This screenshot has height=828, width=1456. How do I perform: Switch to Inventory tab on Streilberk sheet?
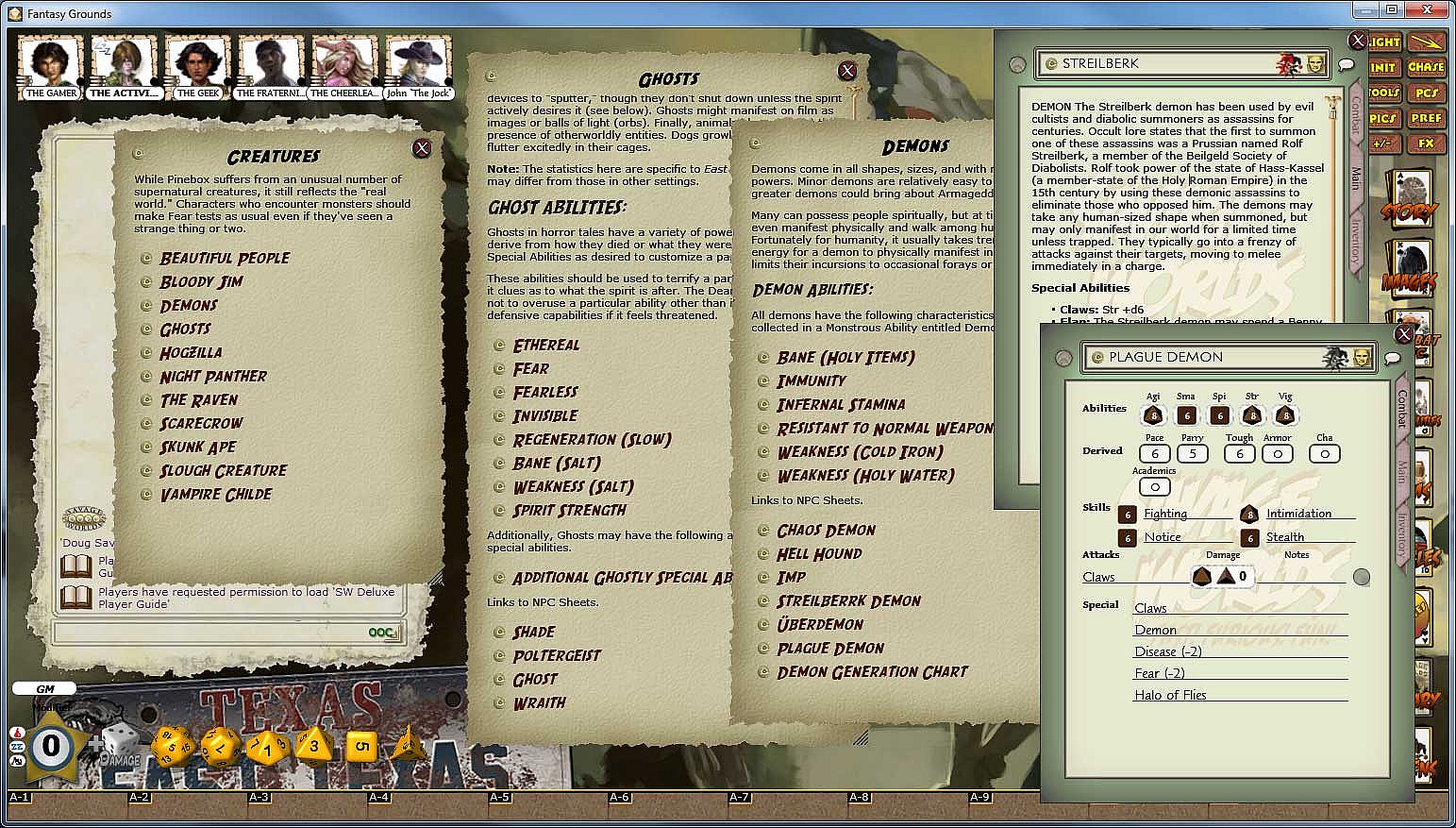[1356, 241]
